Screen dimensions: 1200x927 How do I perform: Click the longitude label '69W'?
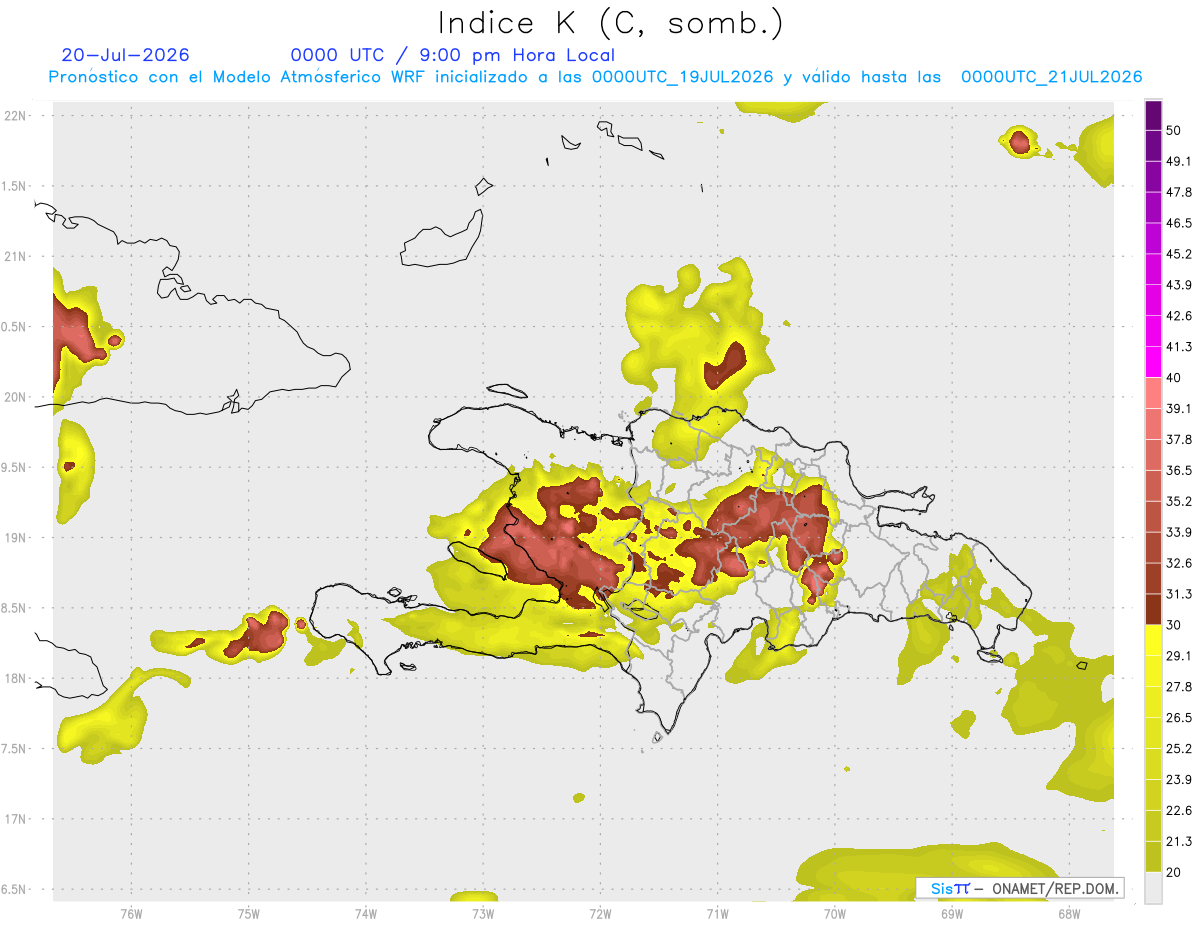pyautogui.click(x=952, y=914)
